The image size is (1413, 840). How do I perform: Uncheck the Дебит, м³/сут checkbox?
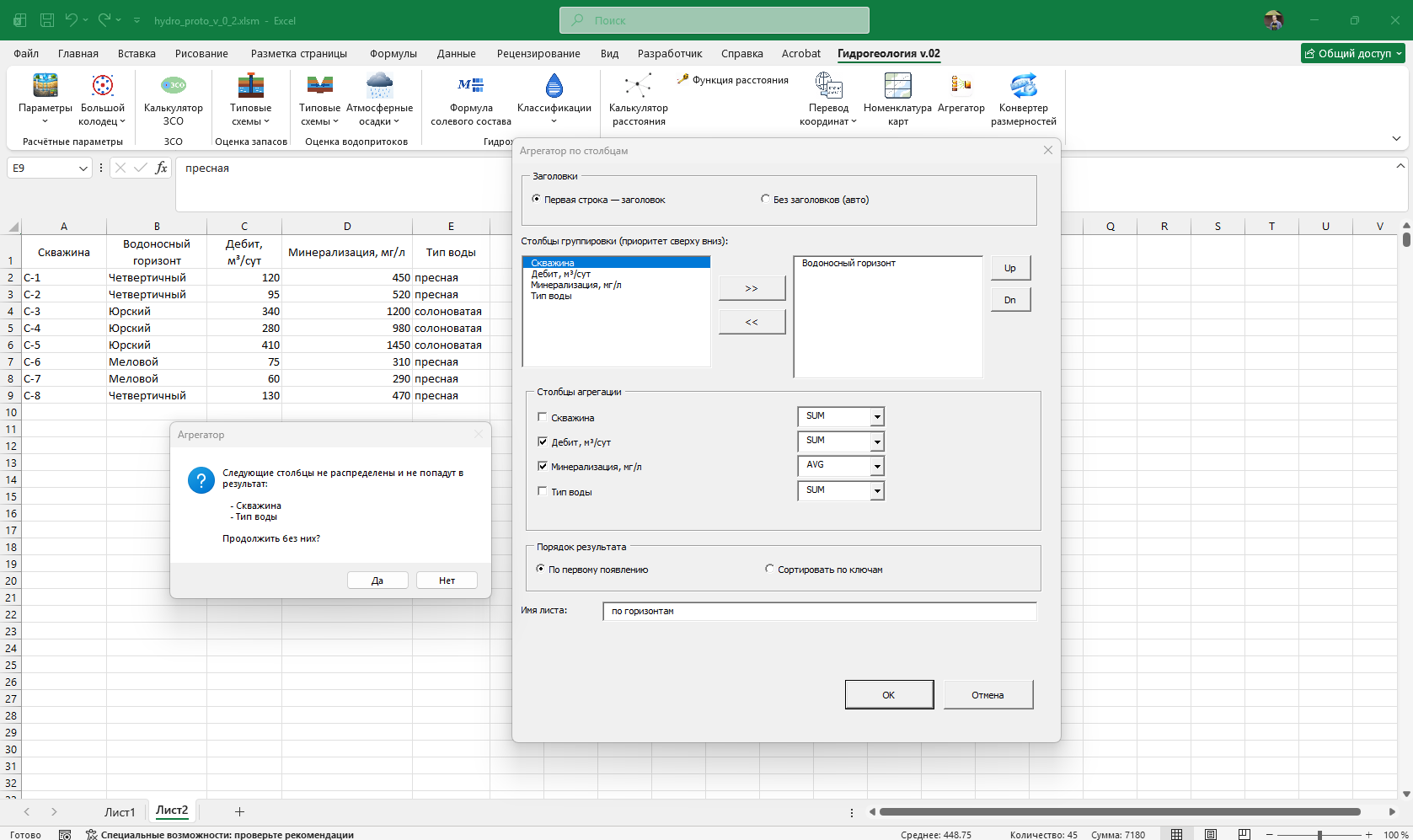point(543,441)
